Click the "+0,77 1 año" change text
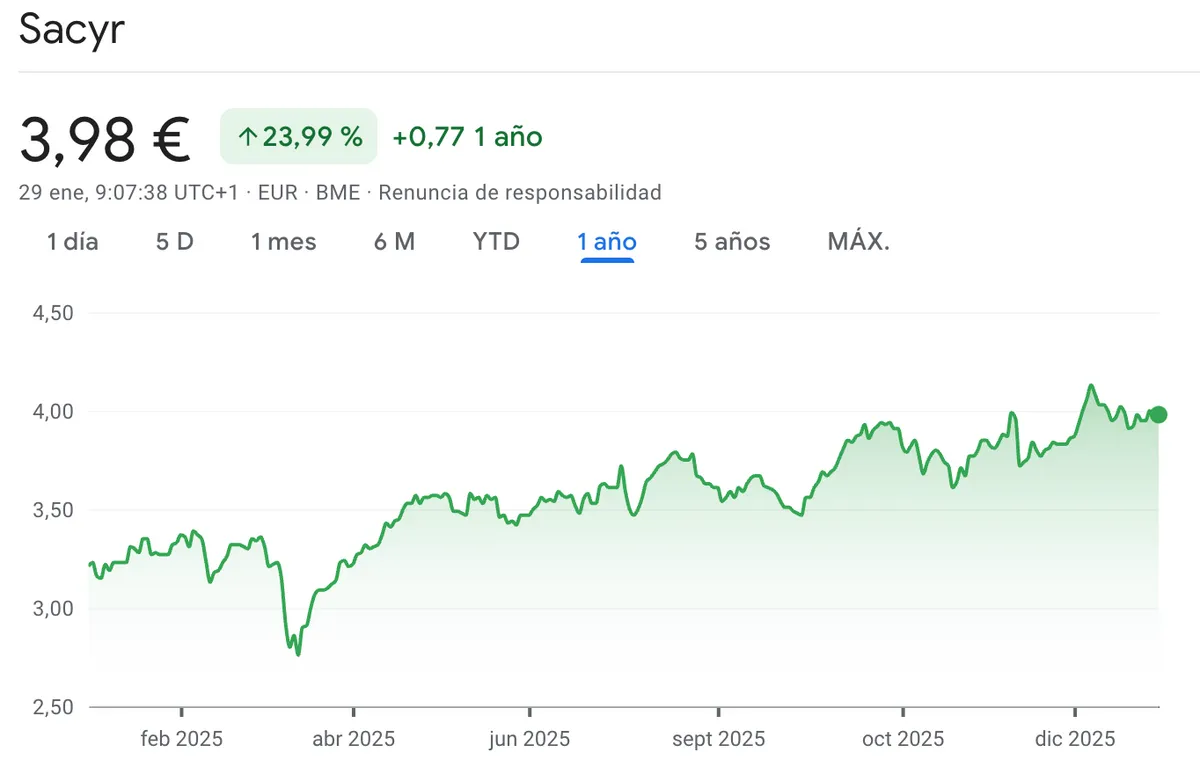This screenshot has height=781, width=1200. pos(467,137)
